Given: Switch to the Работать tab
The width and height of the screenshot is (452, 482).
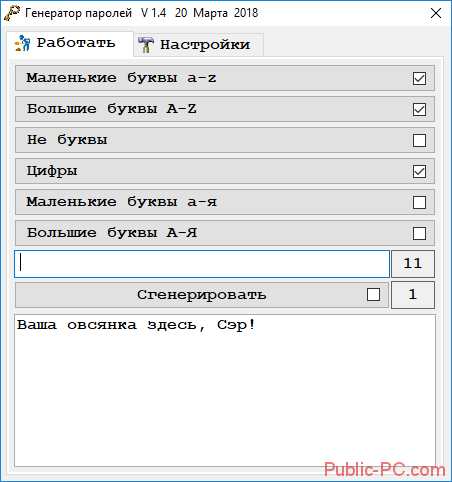Looking at the screenshot, I should [x=70, y=44].
